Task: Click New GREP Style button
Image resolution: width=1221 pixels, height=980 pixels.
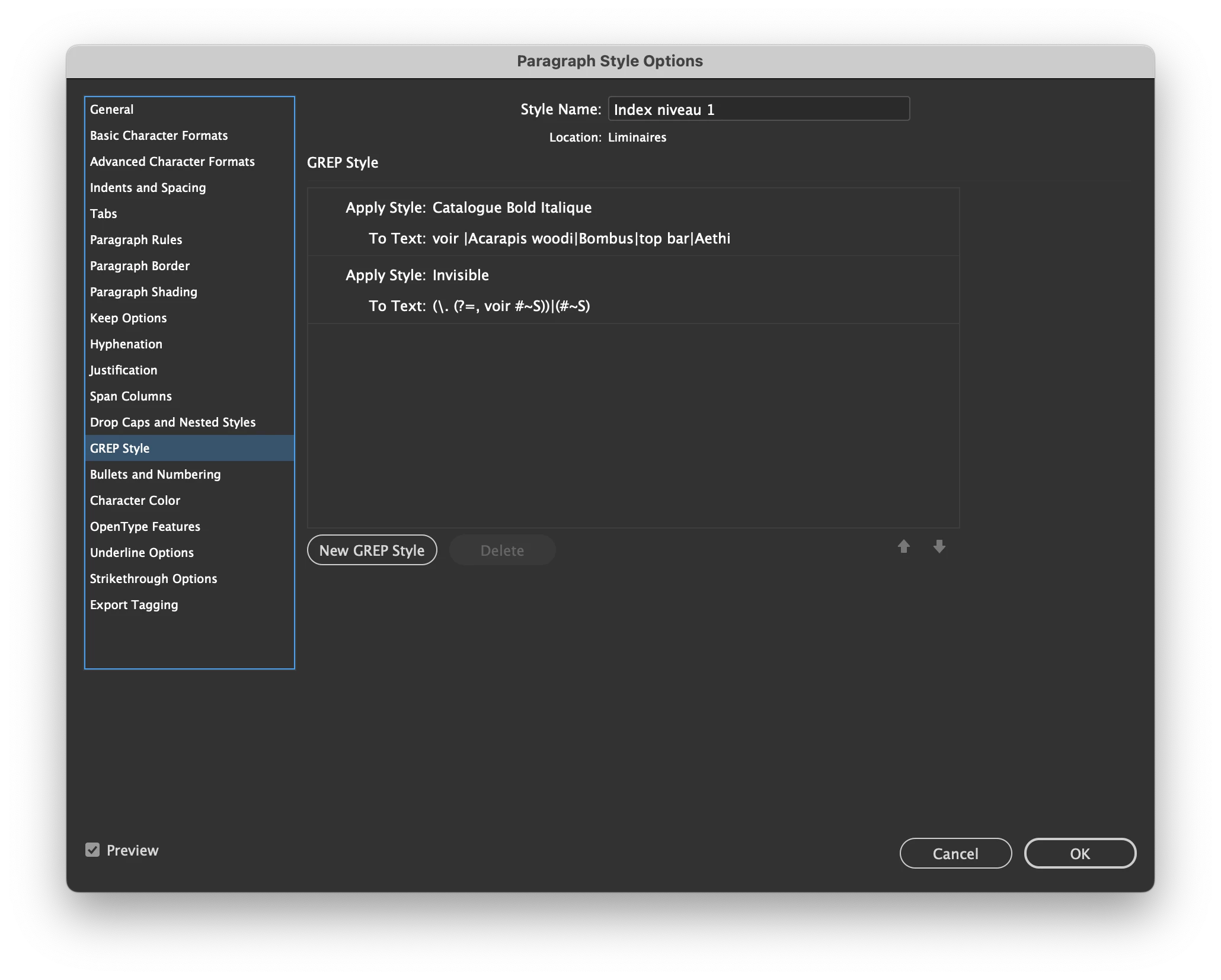Action: click(372, 550)
